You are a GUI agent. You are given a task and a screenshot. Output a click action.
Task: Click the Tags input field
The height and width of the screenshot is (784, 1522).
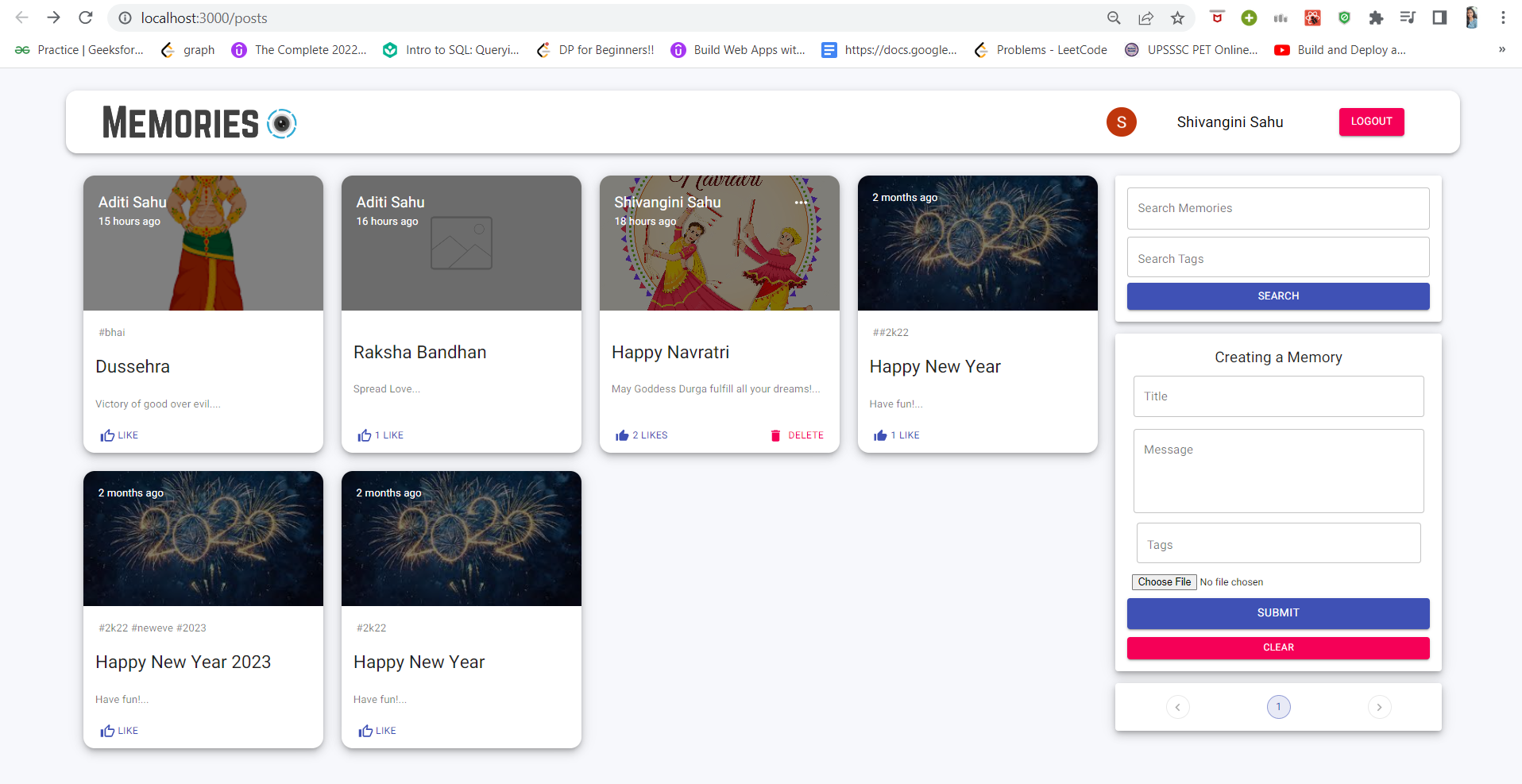pos(1278,544)
